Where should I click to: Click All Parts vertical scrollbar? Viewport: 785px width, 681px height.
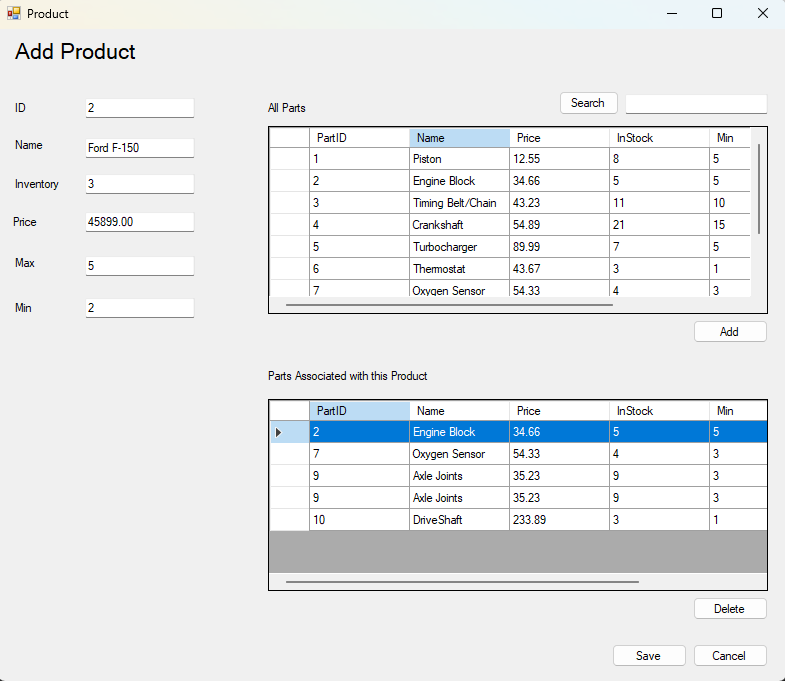point(759,189)
